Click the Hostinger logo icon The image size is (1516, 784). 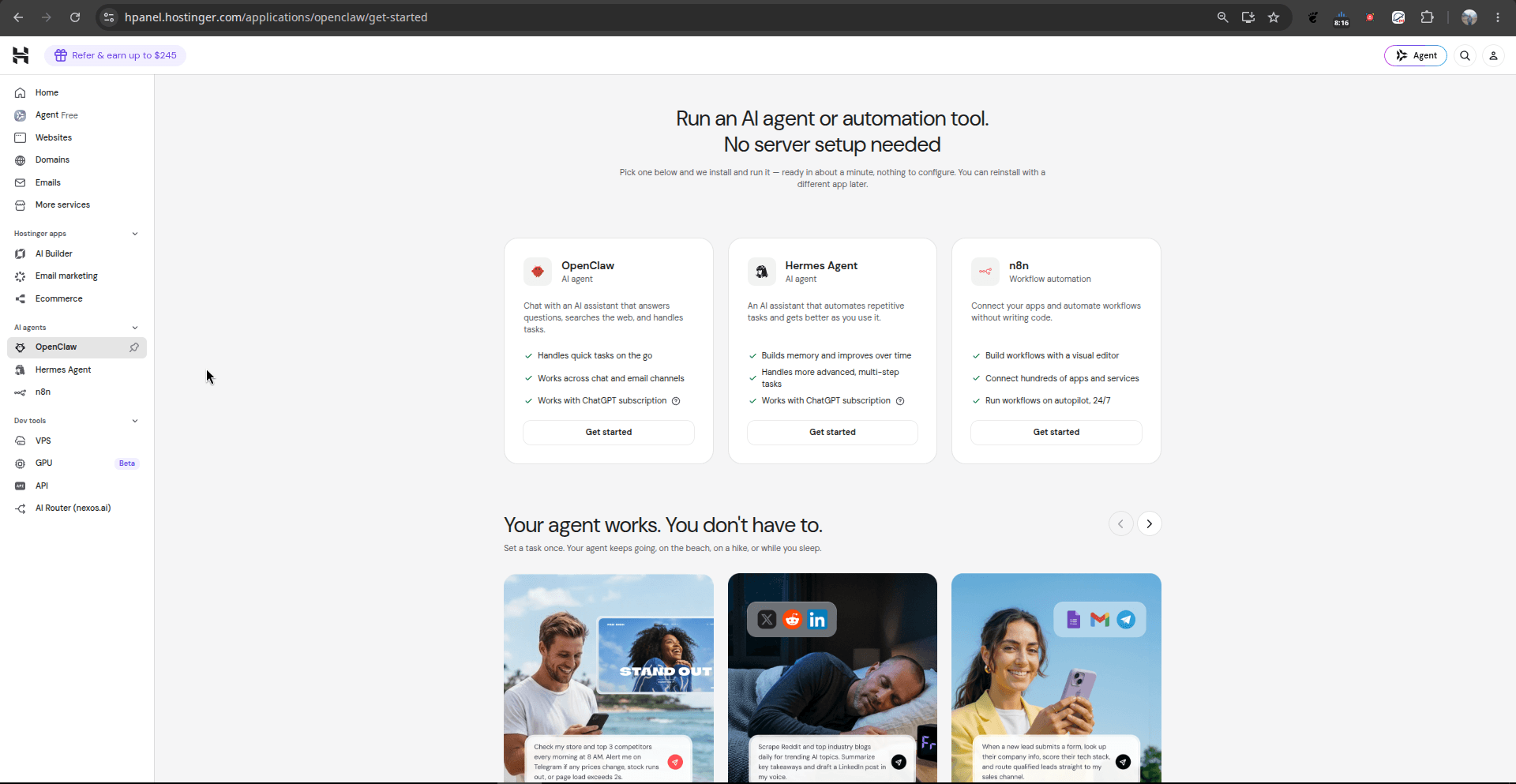click(x=21, y=55)
